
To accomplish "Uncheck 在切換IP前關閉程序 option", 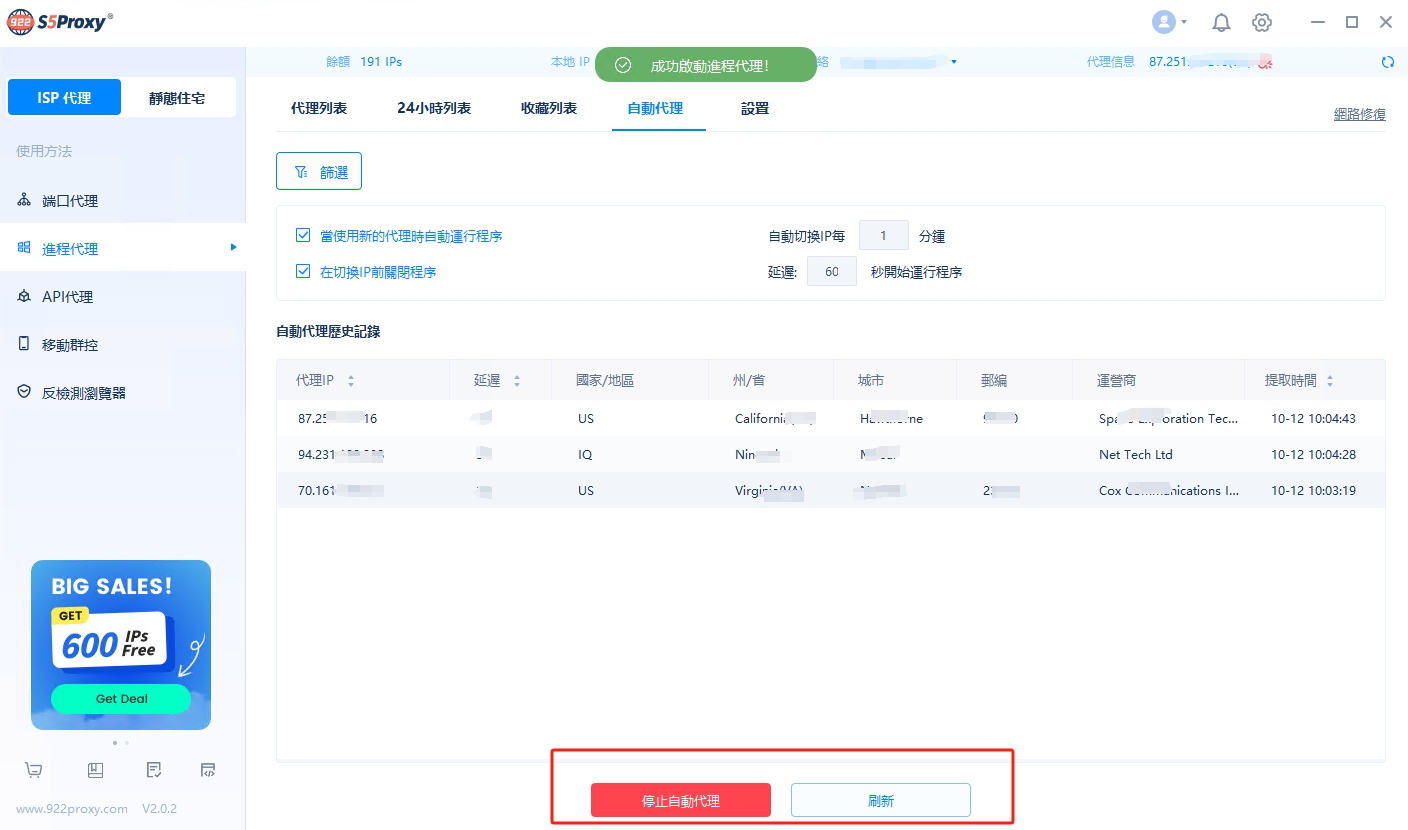I will pyautogui.click(x=303, y=271).
